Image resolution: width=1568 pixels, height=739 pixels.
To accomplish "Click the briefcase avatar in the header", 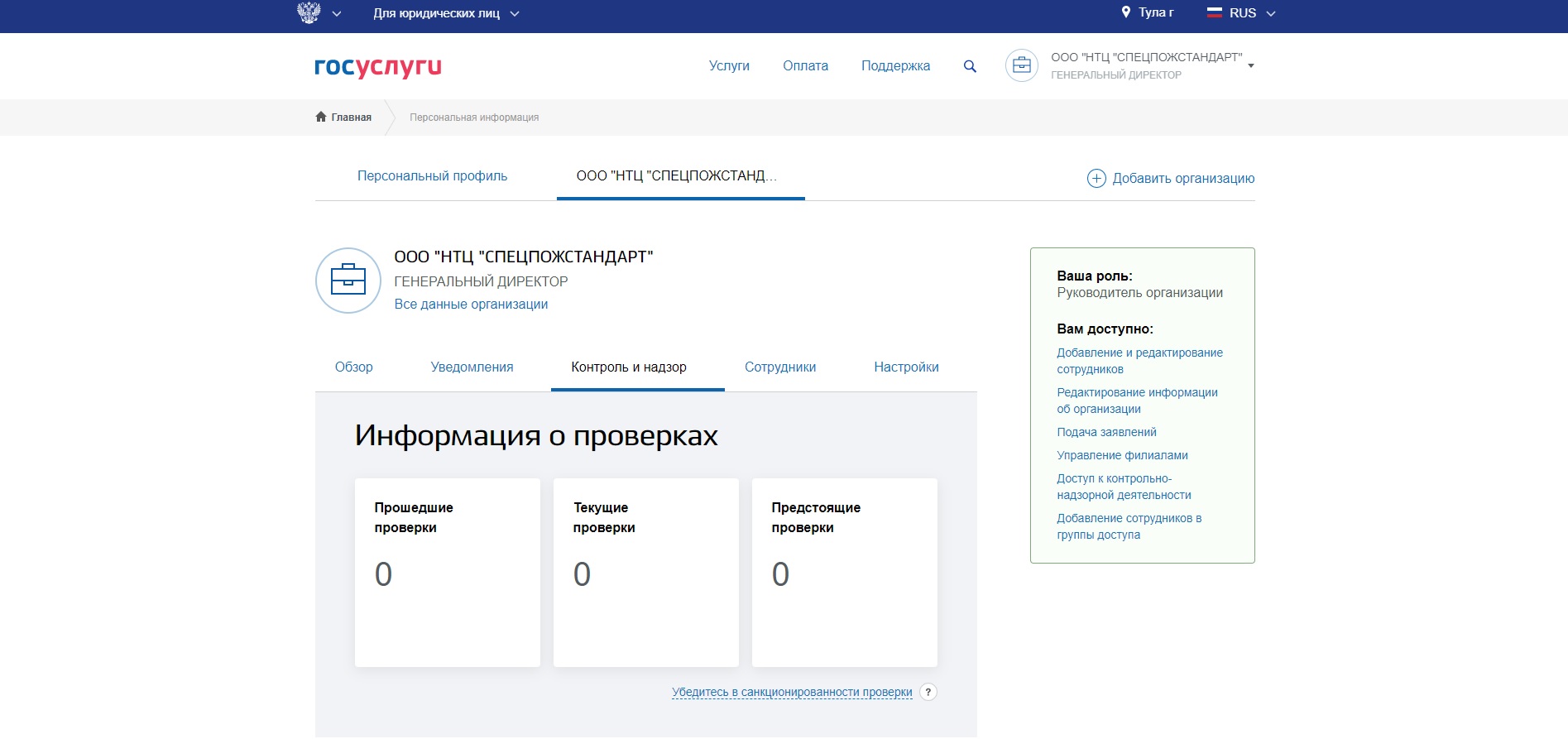I will [x=1022, y=65].
